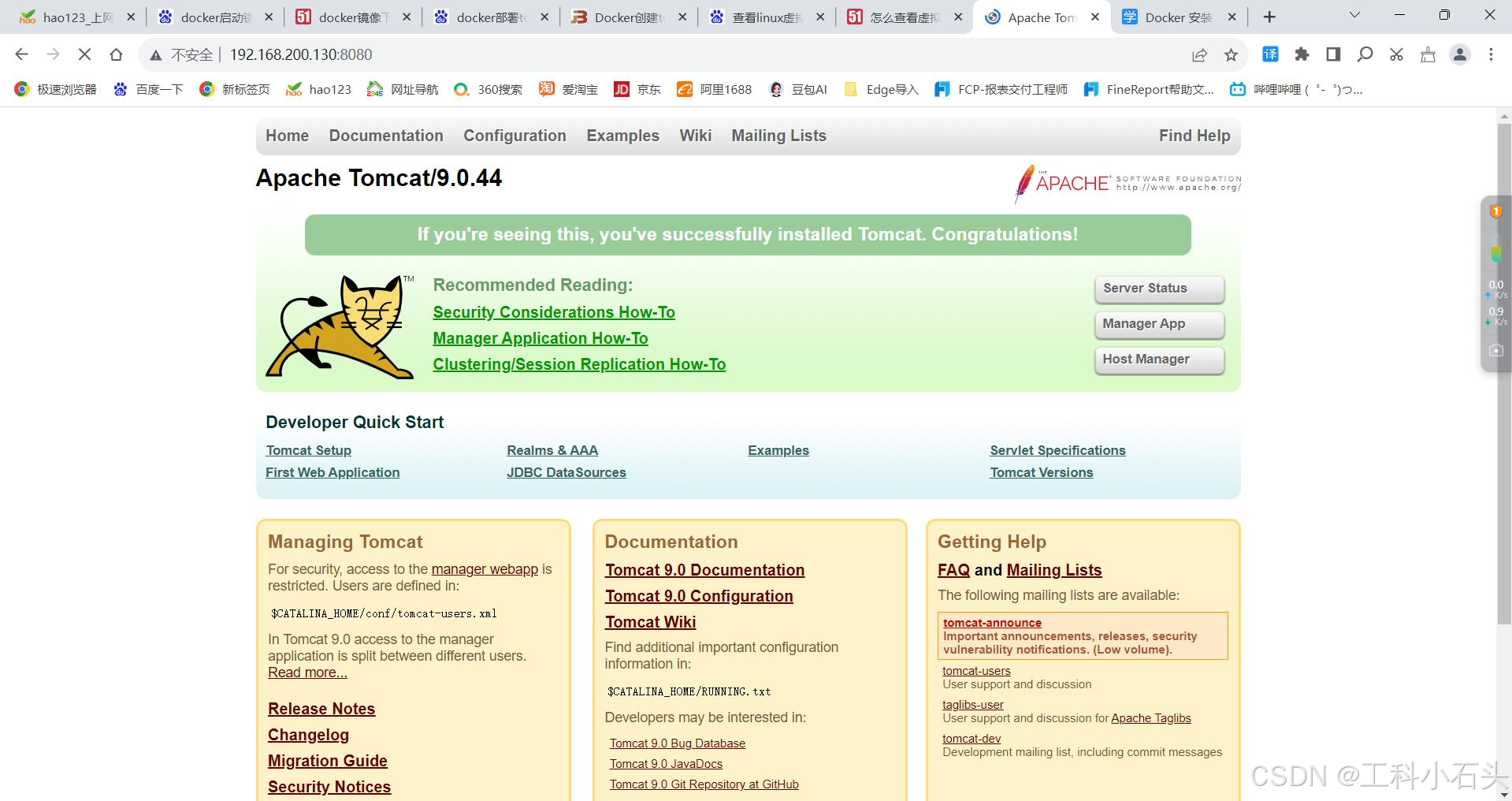Stop page loading with the X icon
1512x801 pixels.
85,54
